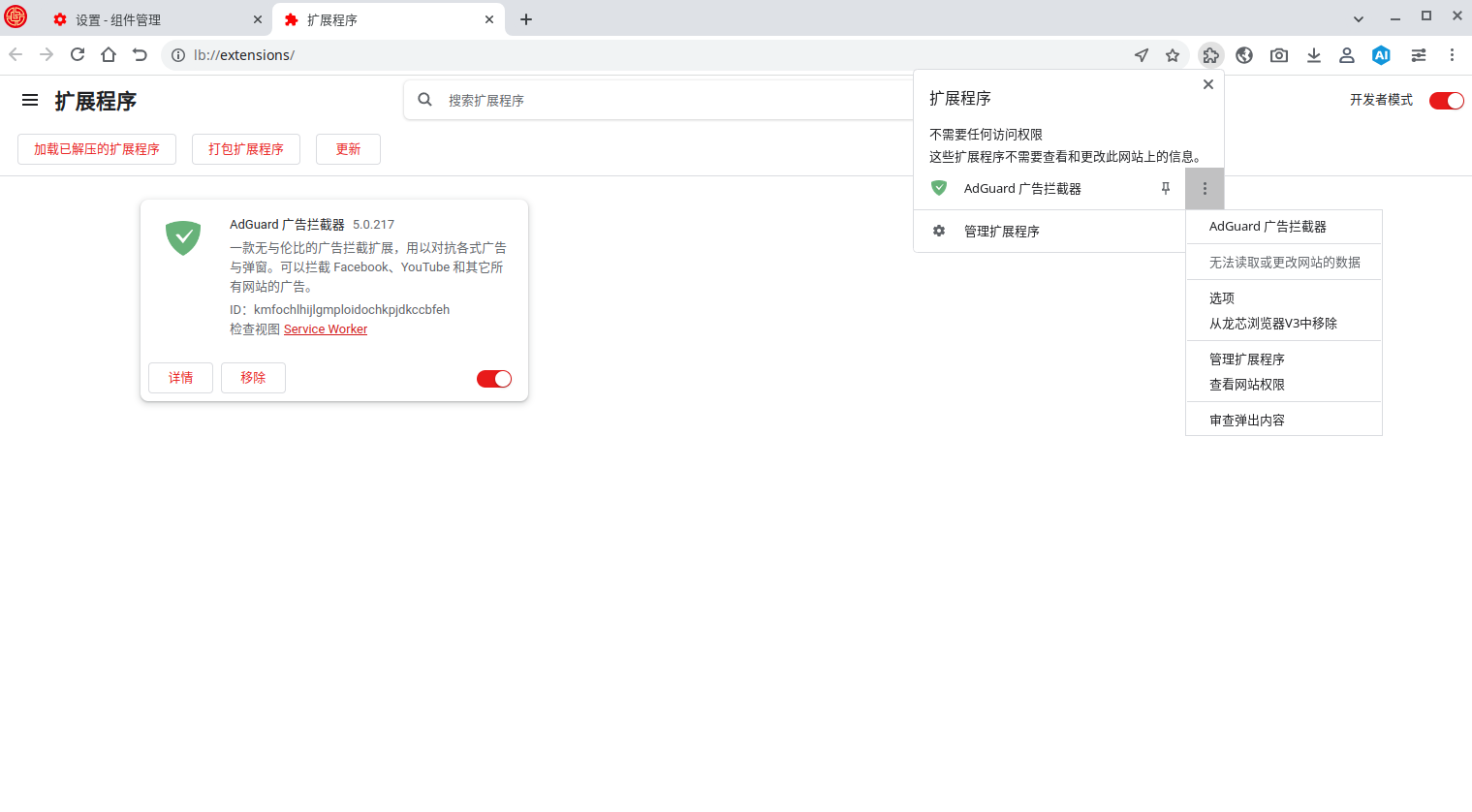Screen dimensions: 1472x812
Task: Close the 扩展程序 popup with X
Action: coord(1208,84)
